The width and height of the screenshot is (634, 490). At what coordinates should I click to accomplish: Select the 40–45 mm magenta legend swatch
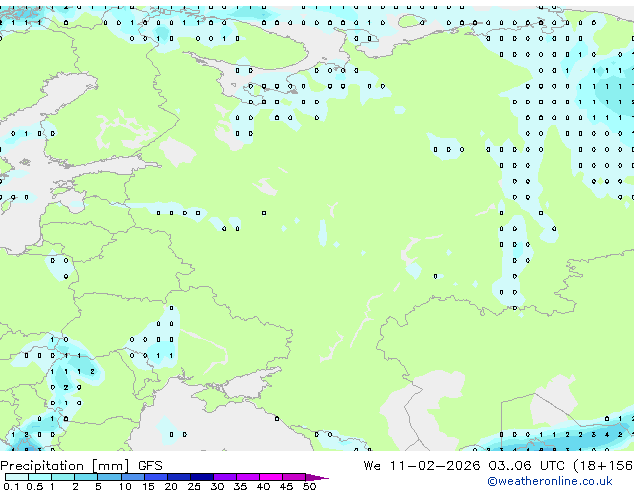pos(271,477)
